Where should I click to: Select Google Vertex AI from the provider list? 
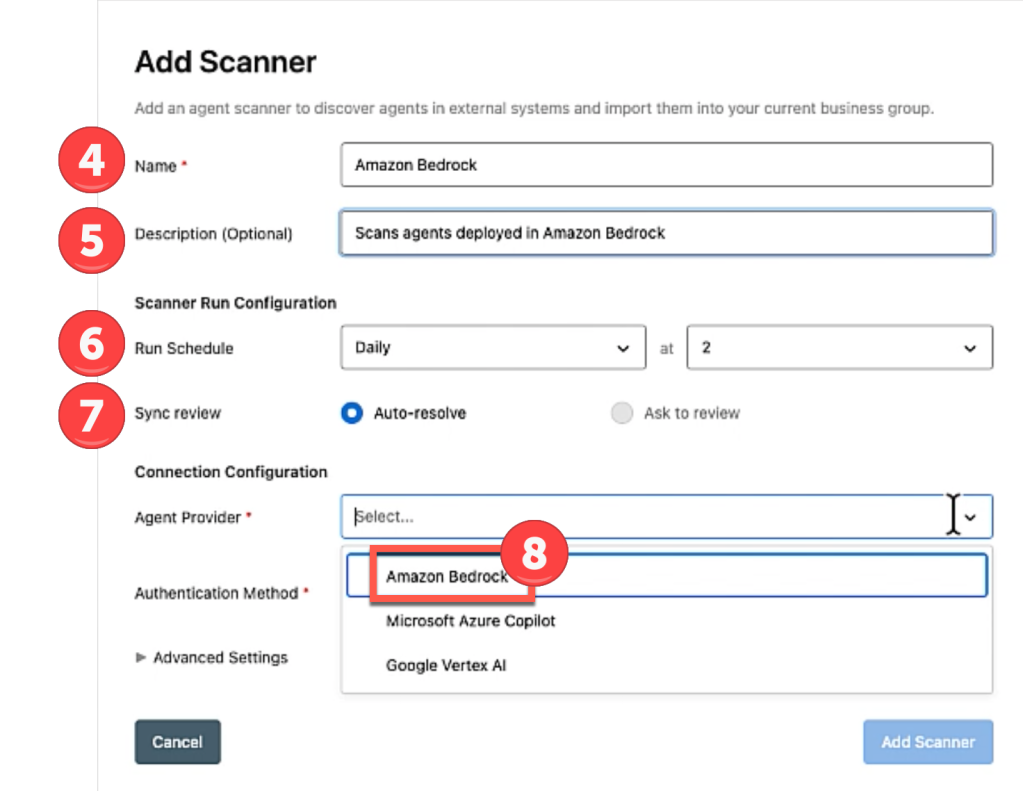click(x=446, y=665)
